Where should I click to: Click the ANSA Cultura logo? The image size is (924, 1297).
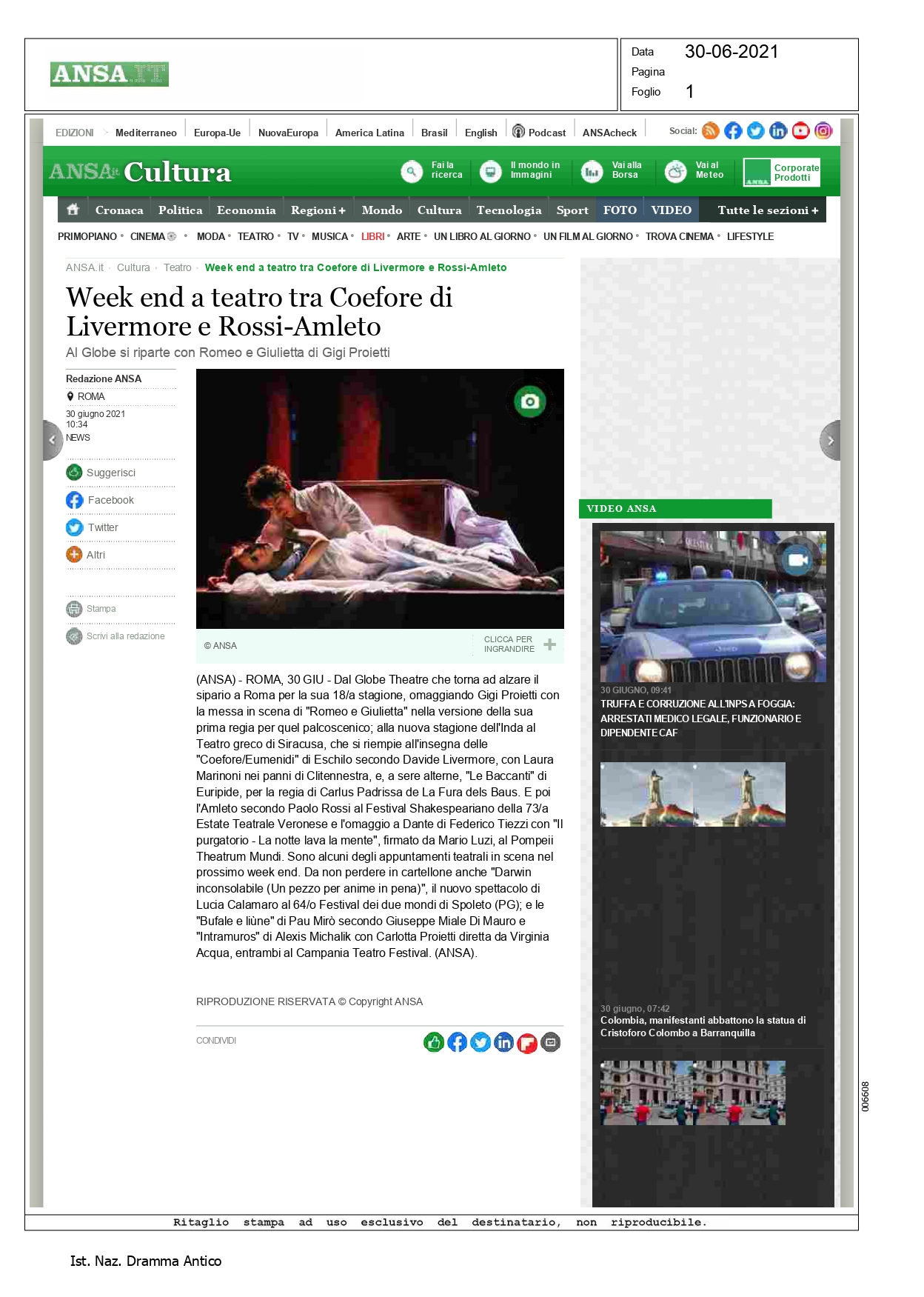point(141,172)
